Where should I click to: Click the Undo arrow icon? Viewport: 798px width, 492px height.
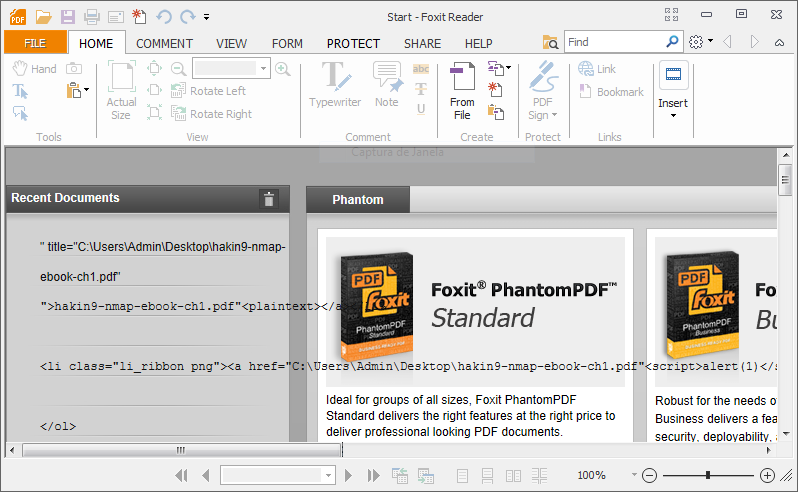point(163,17)
